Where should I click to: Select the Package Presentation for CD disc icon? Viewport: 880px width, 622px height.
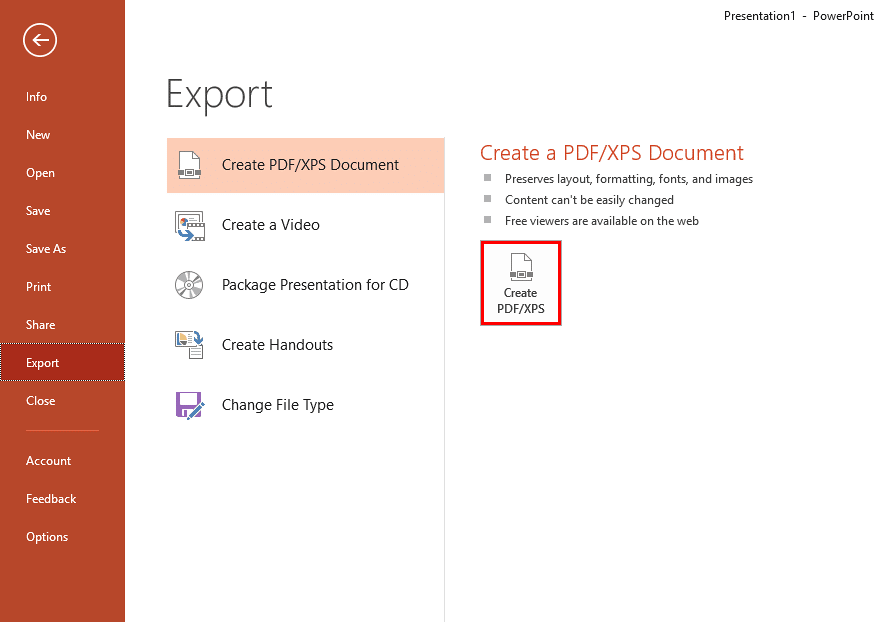(x=190, y=284)
